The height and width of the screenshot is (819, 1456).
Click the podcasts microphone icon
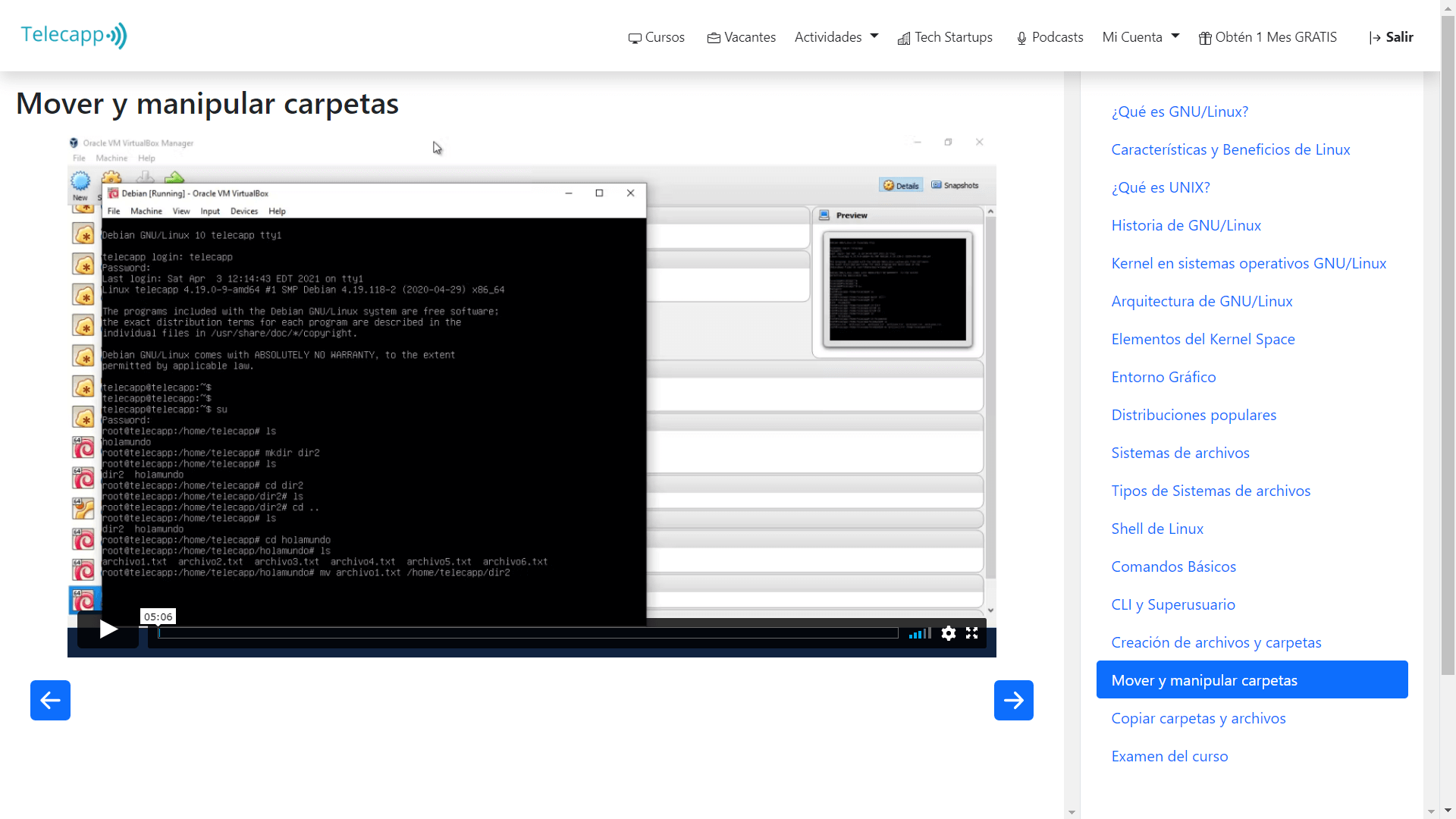pyautogui.click(x=1021, y=38)
